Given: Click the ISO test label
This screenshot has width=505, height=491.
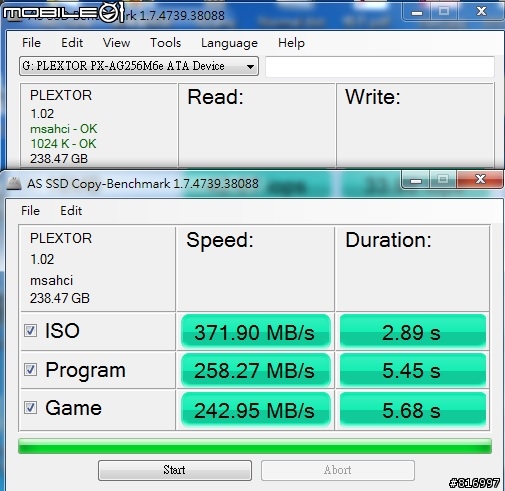Looking at the screenshot, I should coord(62,331).
